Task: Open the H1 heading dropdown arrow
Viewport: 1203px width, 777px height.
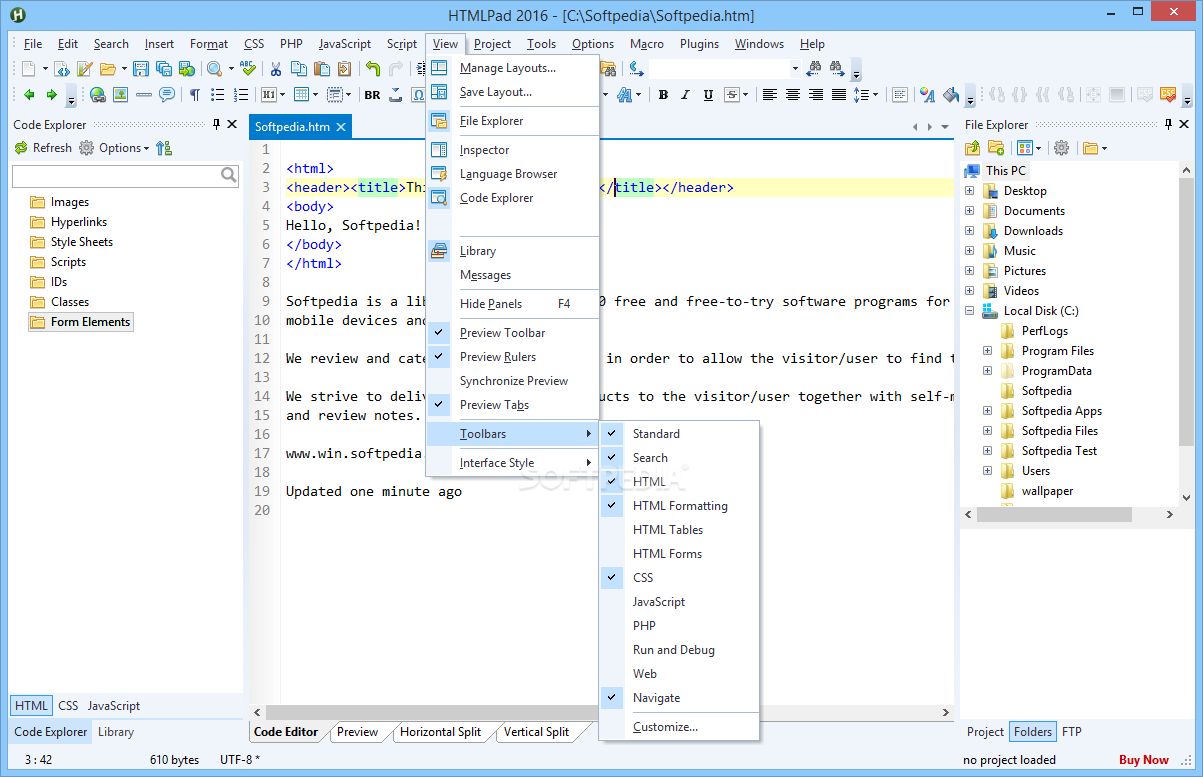Action: click(x=285, y=95)
